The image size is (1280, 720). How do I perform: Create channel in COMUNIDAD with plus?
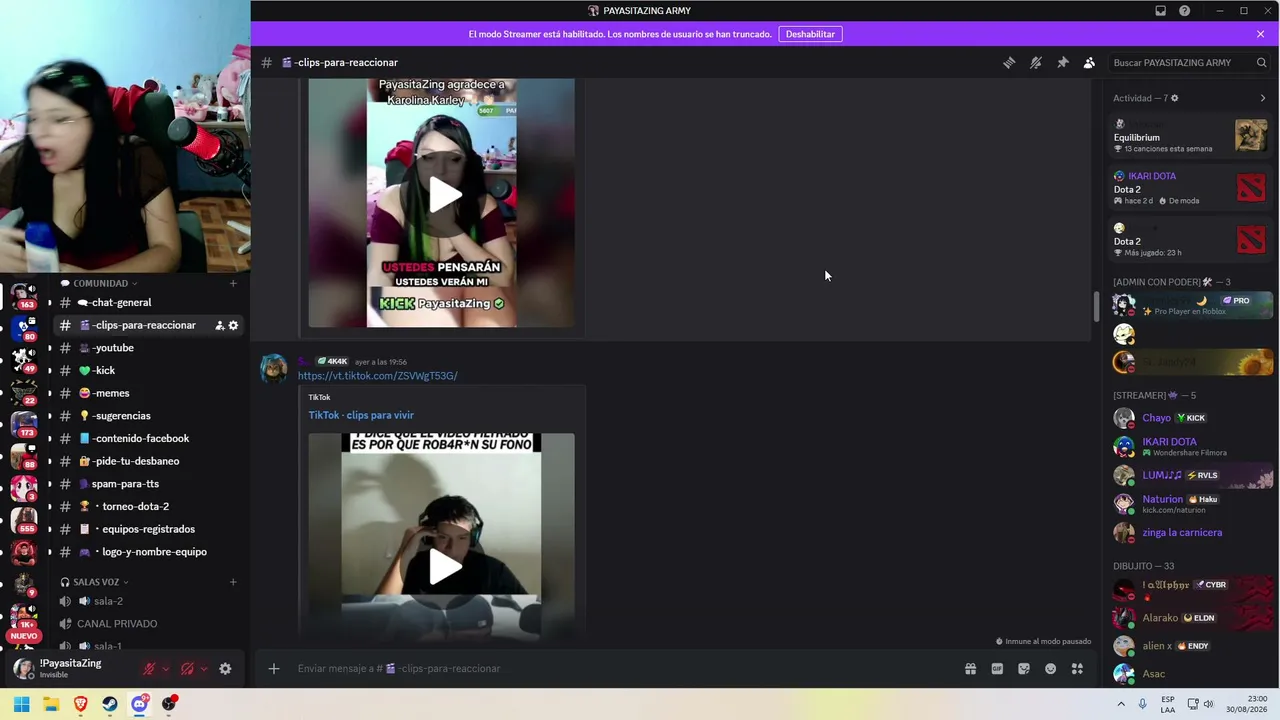[233, 283]
